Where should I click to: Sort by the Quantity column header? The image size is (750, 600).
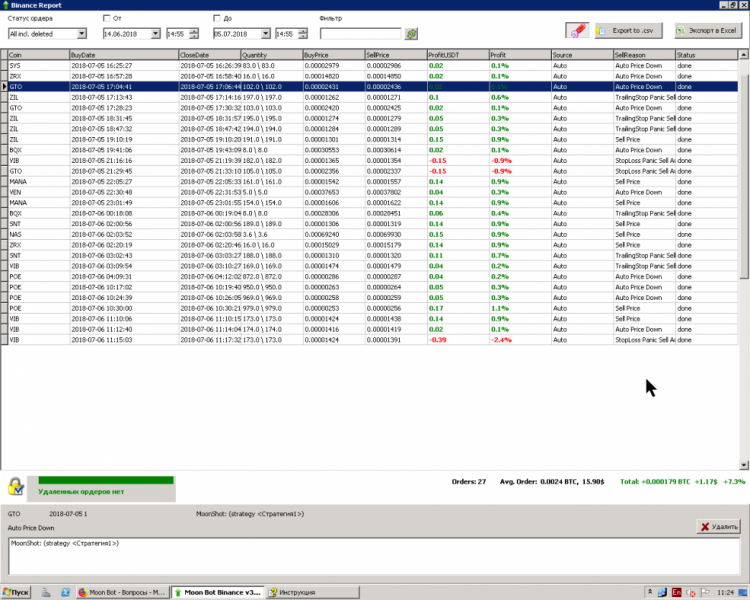point(272,55)
